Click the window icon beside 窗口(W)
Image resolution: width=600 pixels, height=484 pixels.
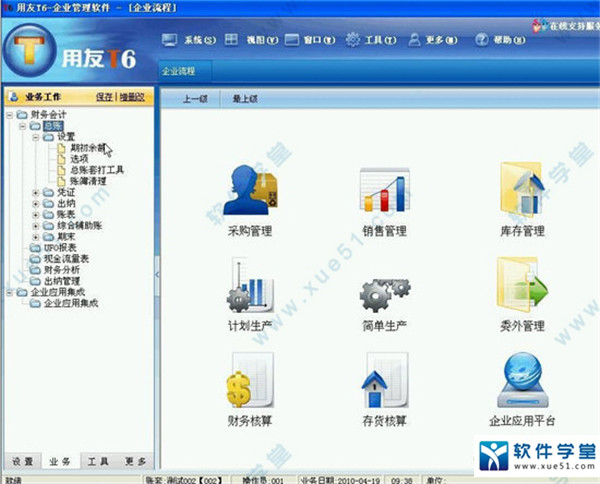click(292, 40)
